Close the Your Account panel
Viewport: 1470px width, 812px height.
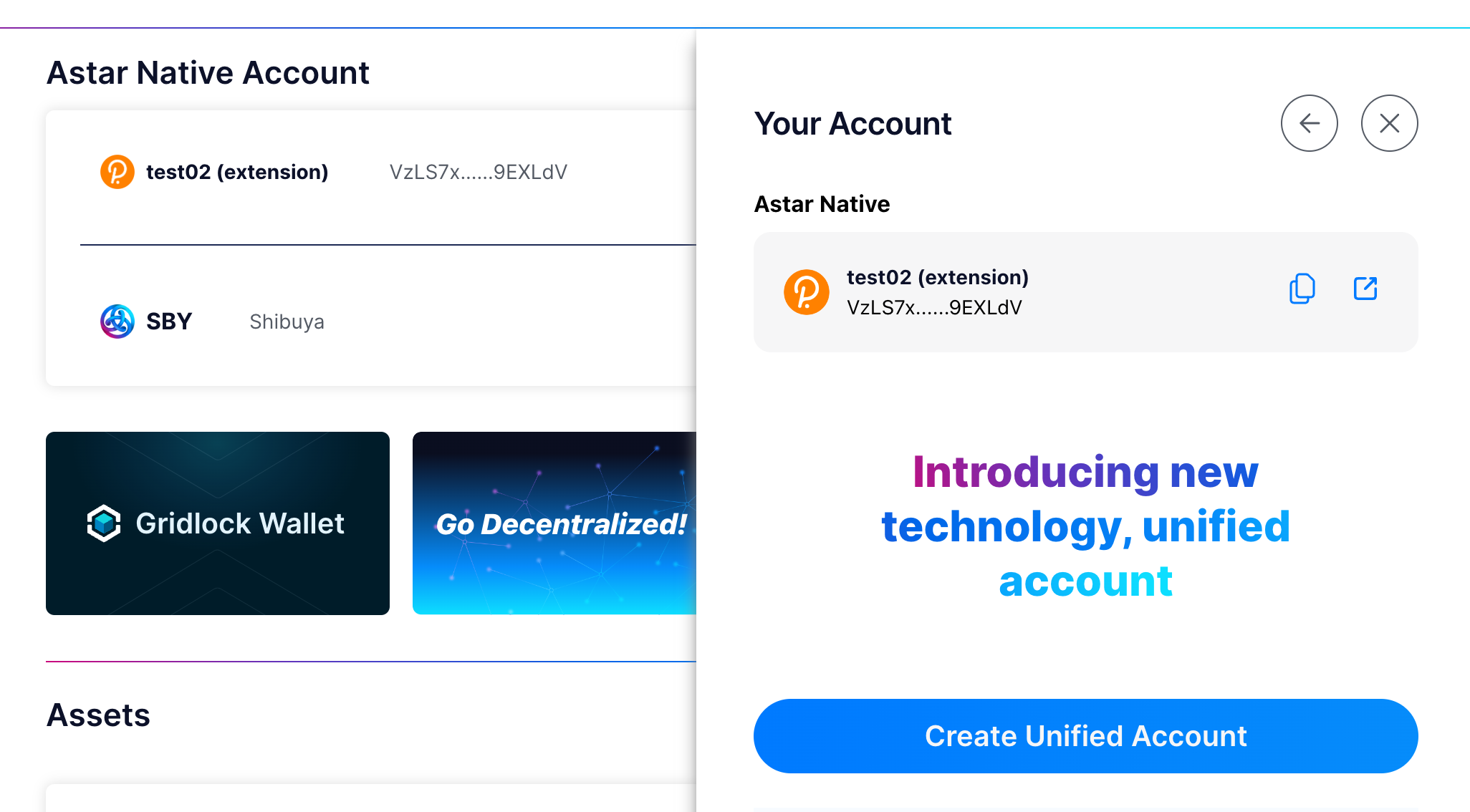[x=1389, y=123]
